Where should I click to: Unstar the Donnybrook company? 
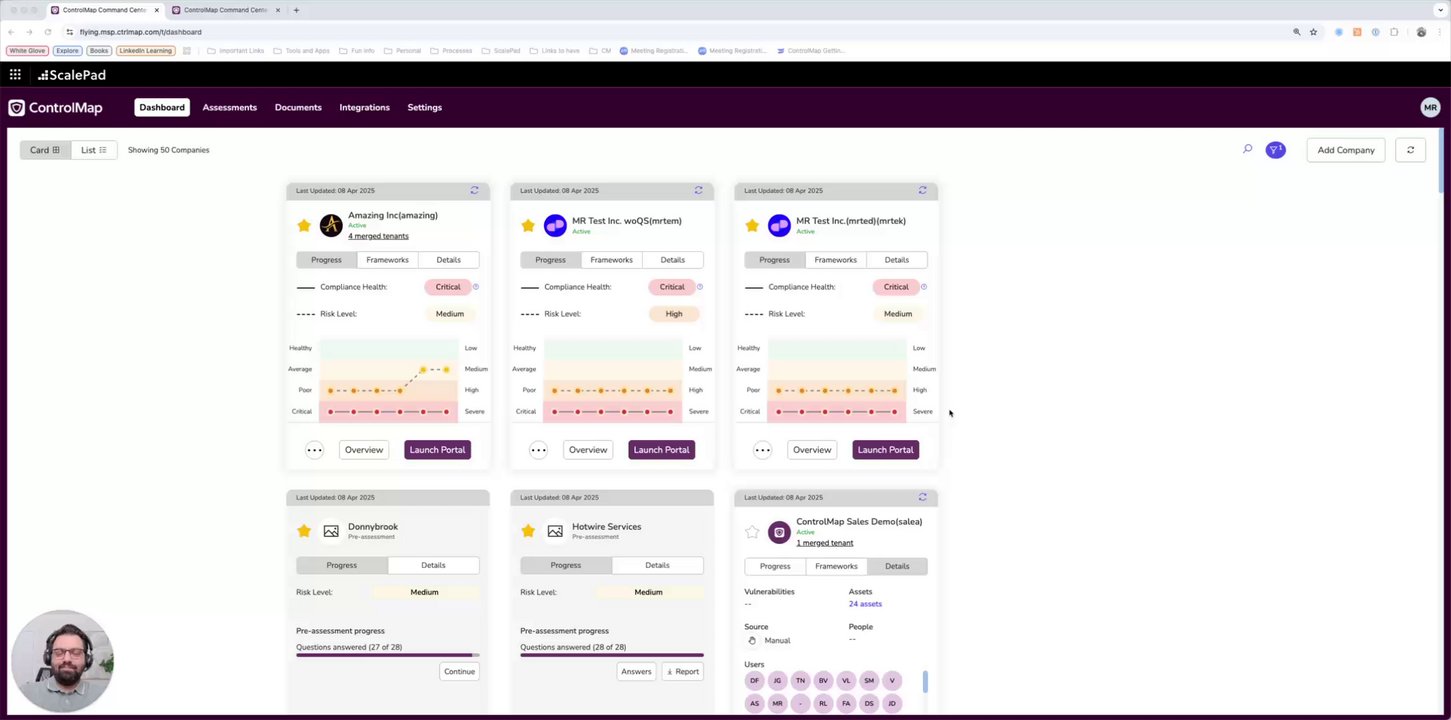click(x=304, y=531)
